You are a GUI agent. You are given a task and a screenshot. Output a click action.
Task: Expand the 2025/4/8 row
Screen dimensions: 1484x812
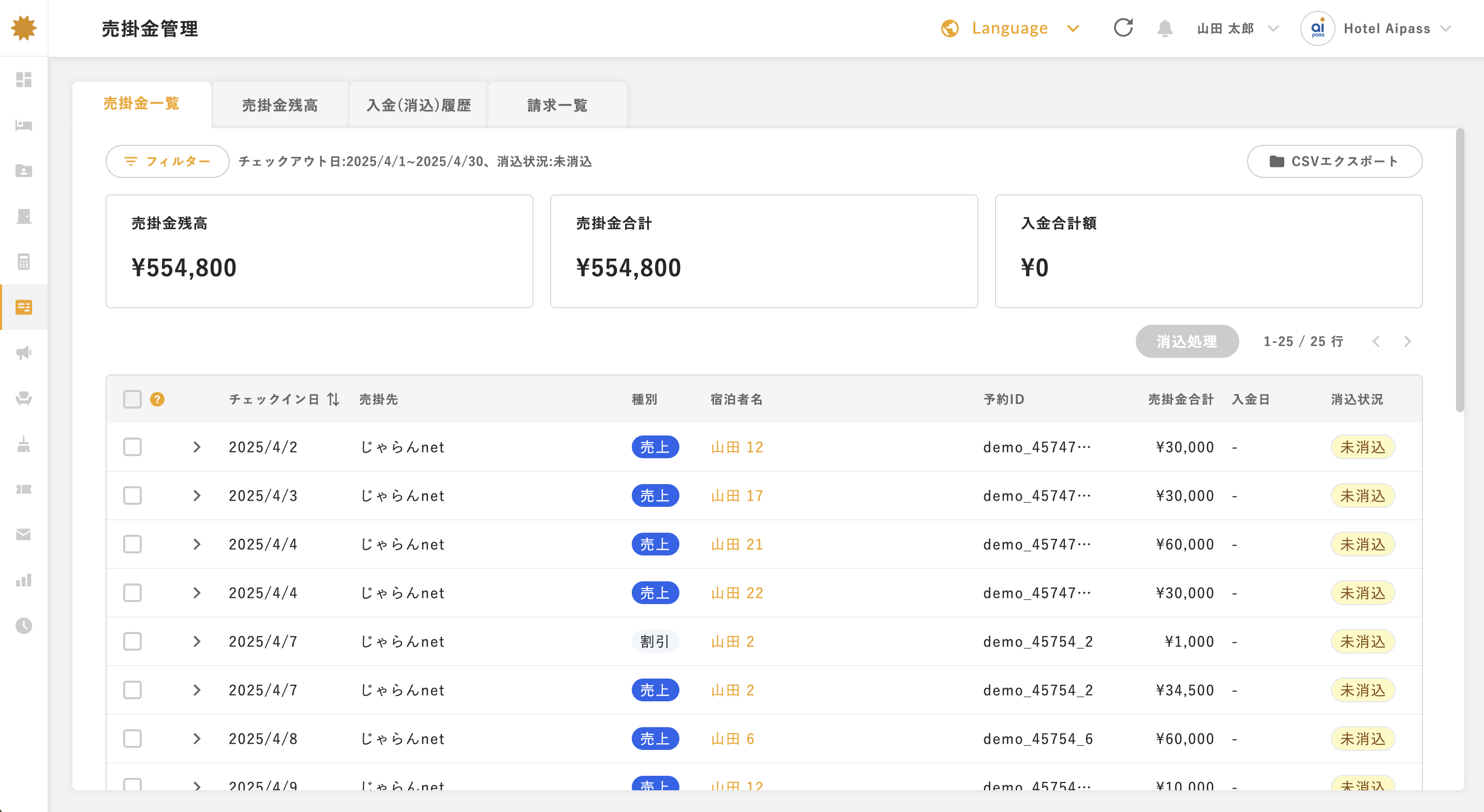pyautogui.click(x=197, y=739)
